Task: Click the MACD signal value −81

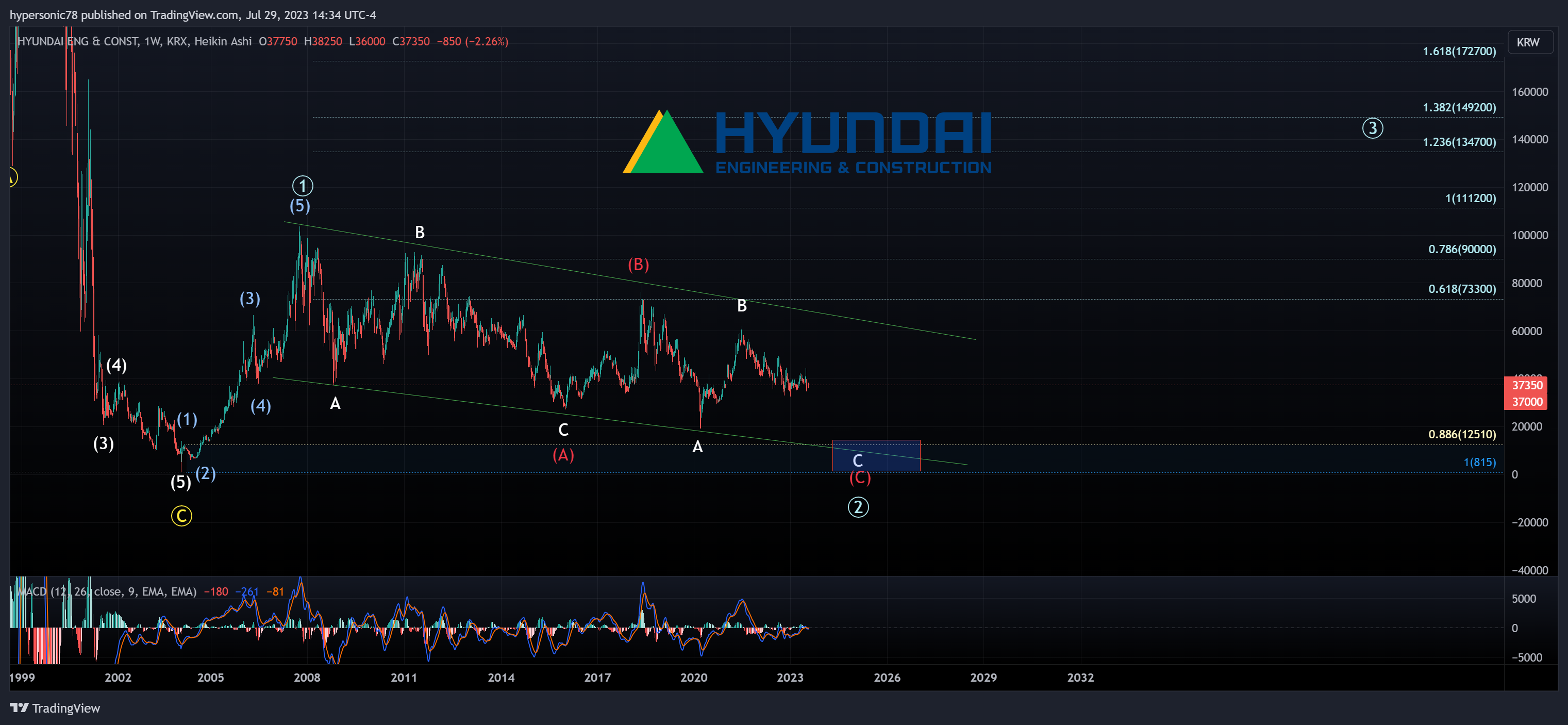Action: [275, 591]
